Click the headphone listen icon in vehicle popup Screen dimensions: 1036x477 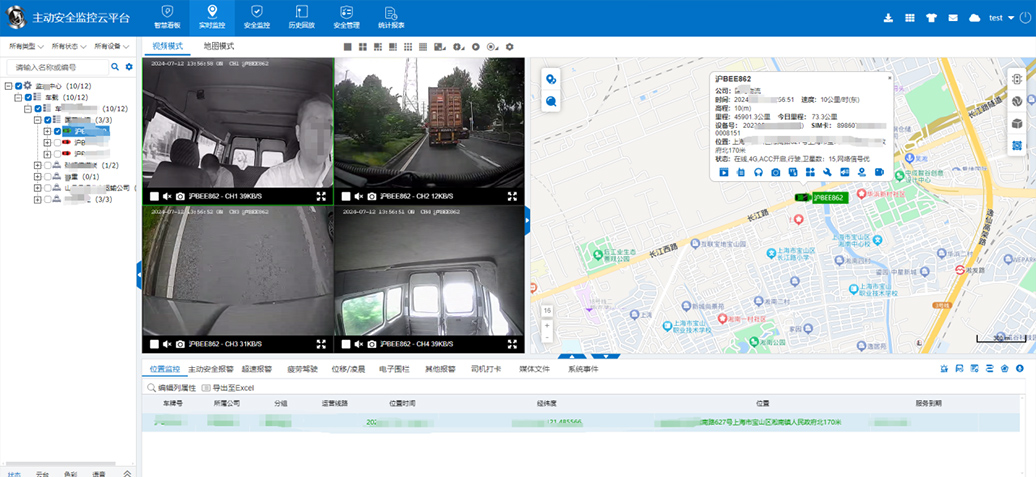point(759,173)
